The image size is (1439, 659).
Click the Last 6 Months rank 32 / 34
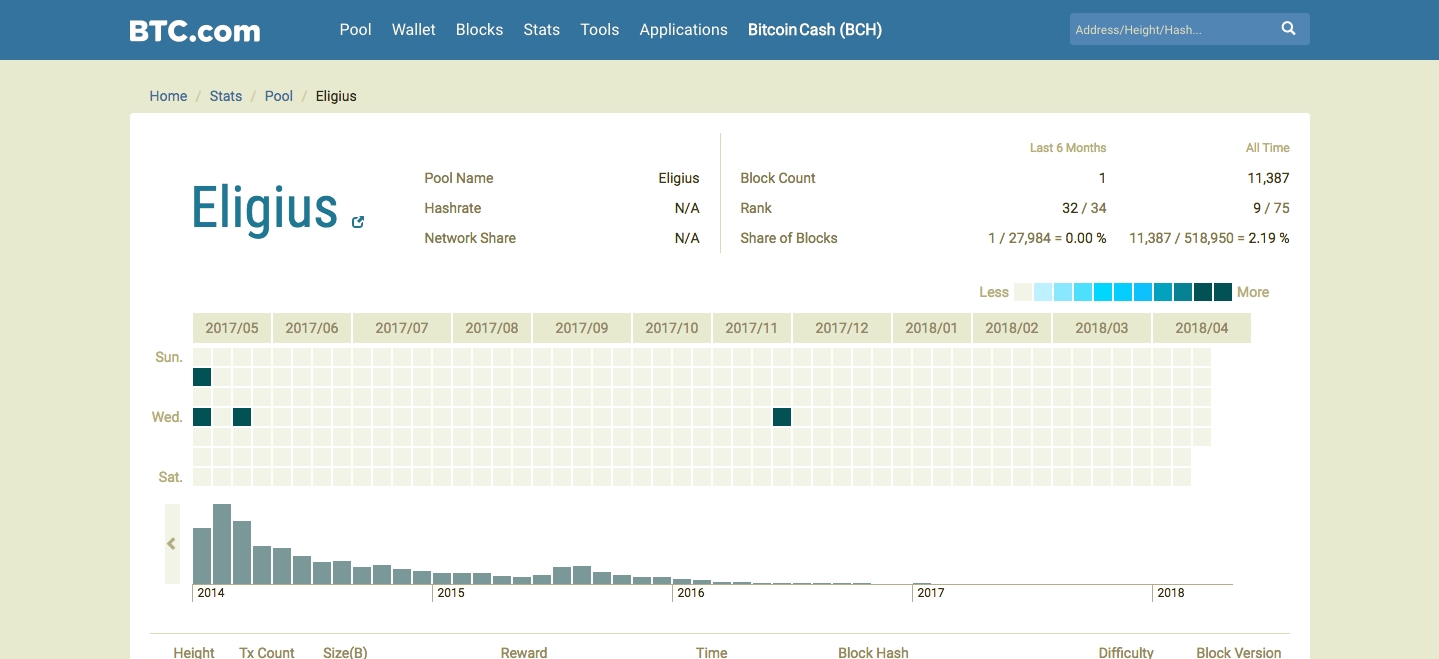(1084, 208)
